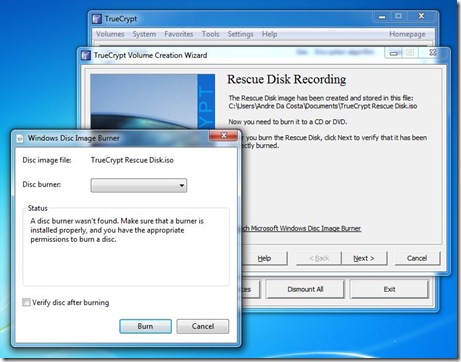Close the TrueCrypt Volume Creation Wizard window
Viewport: 461px width, 362px height.
pyautogui.click(x=433, y=52)
